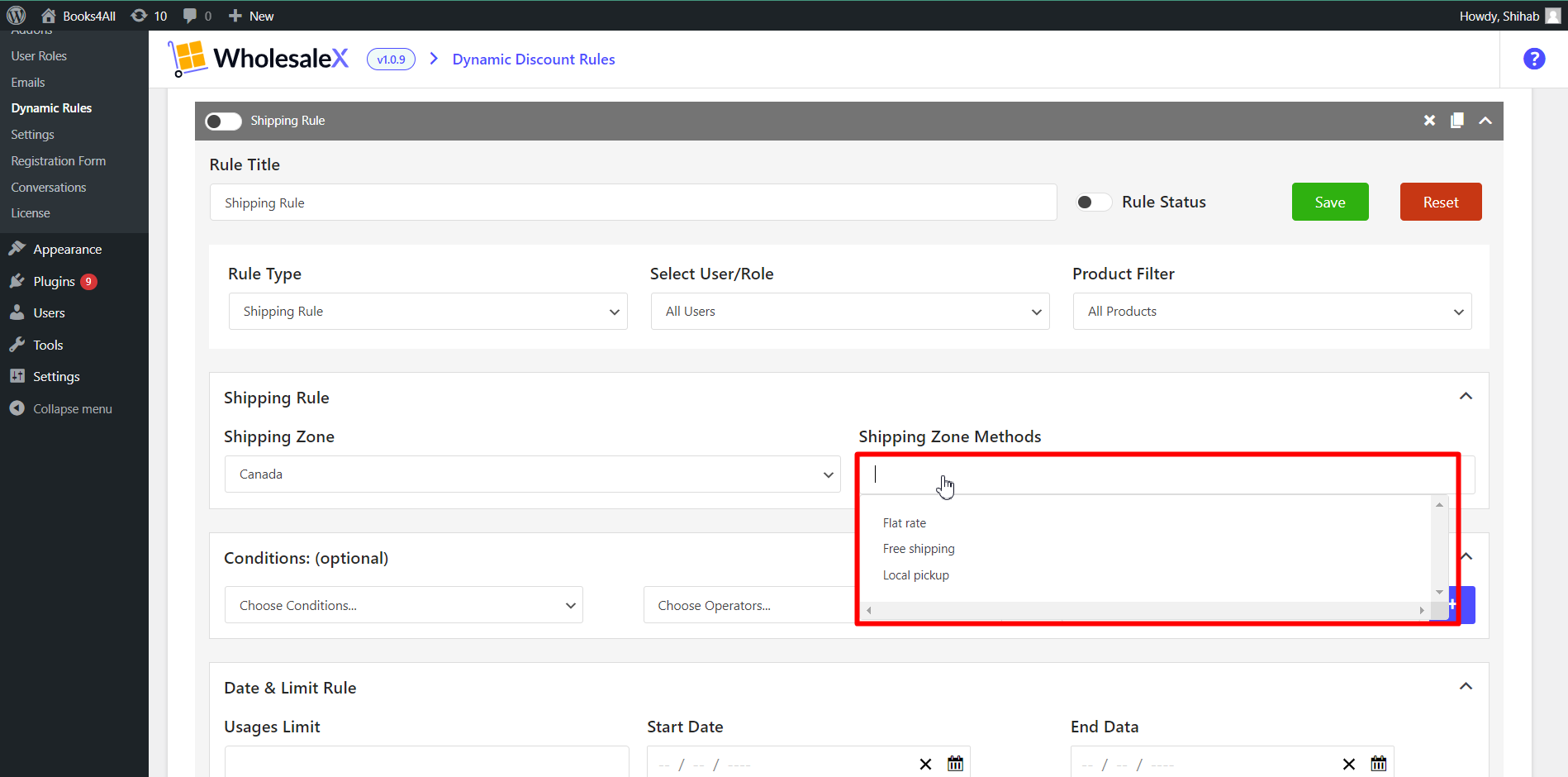Click the red Reset button
This screenshot has width=1568, height=777.
tap(1441, 202)
